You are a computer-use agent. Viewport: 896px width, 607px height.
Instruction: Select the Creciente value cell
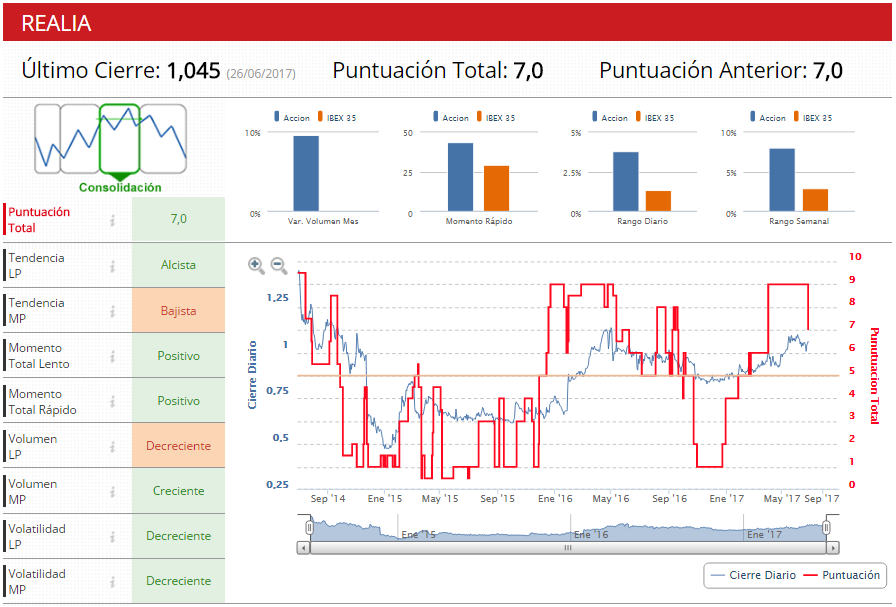(x=178, y=492)
